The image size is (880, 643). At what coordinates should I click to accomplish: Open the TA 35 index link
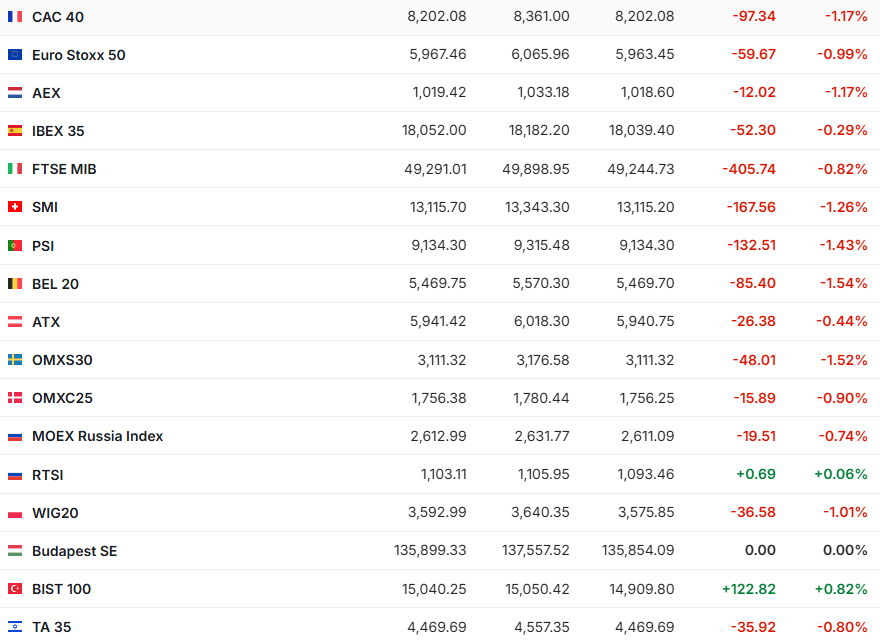(52, 627)
